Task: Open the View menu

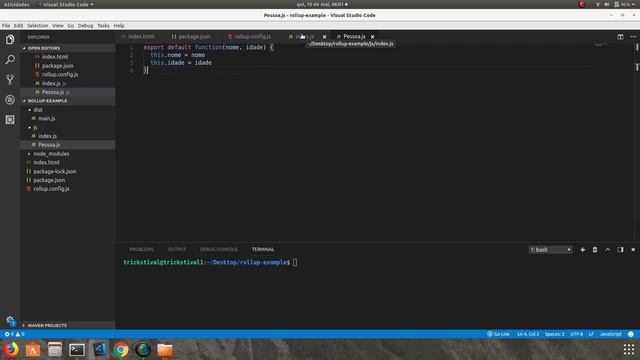Action: tap(58, 26)
